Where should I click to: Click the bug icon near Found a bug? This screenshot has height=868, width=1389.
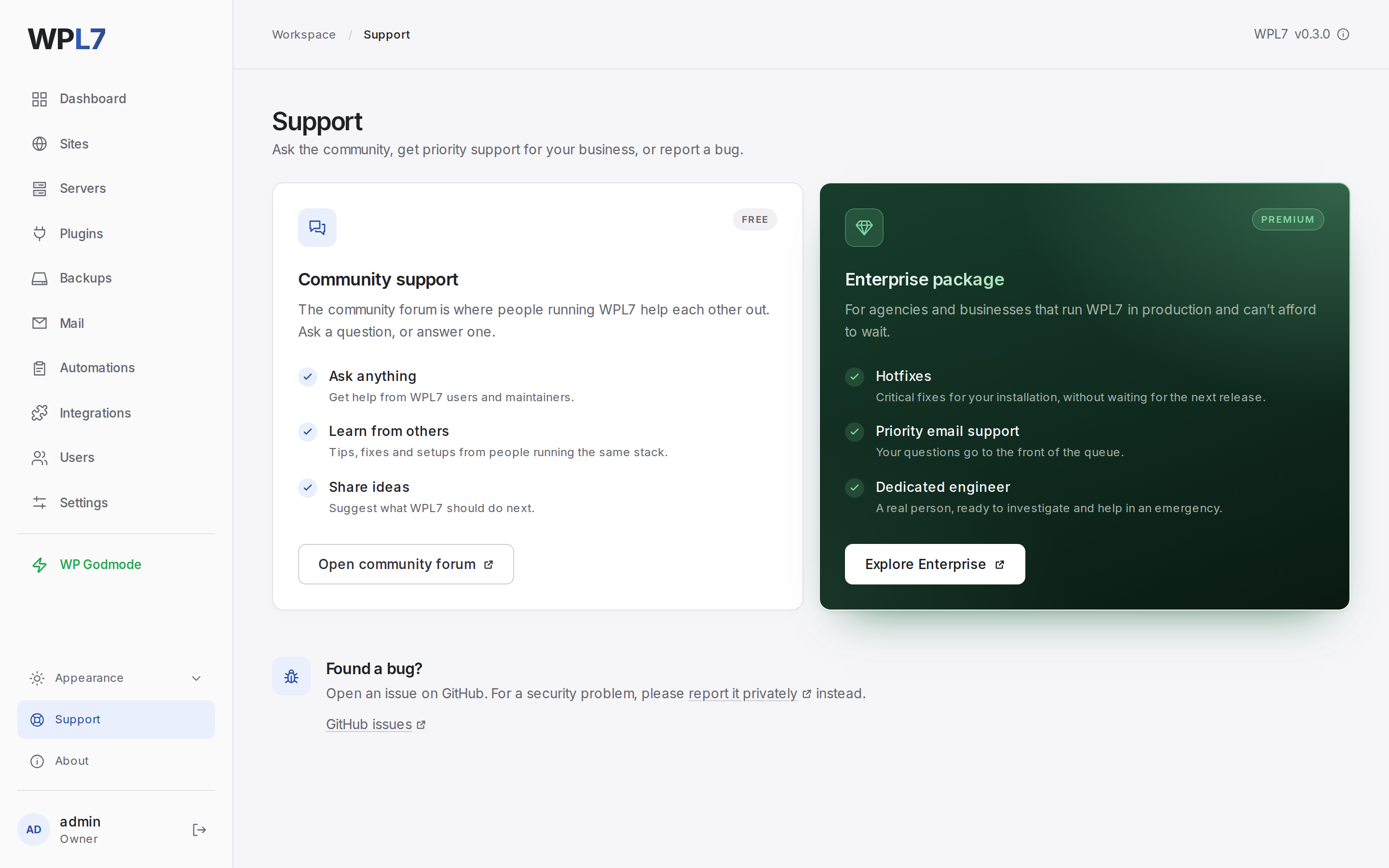click(291, 676)
